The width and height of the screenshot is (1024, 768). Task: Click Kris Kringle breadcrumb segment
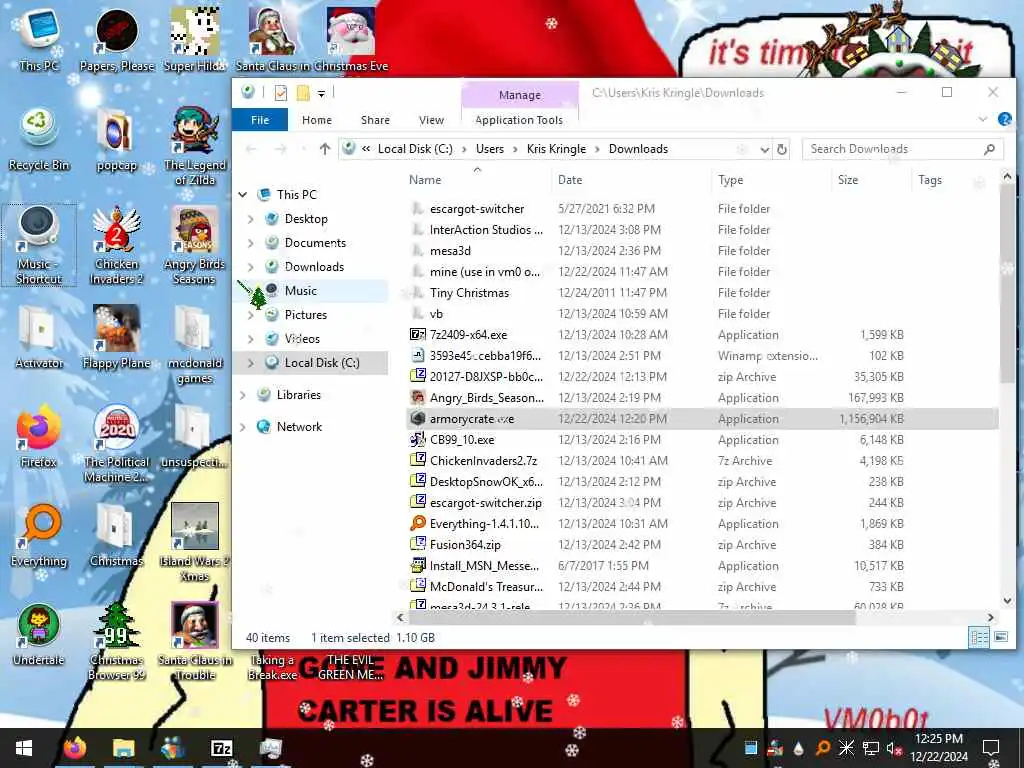556,149
